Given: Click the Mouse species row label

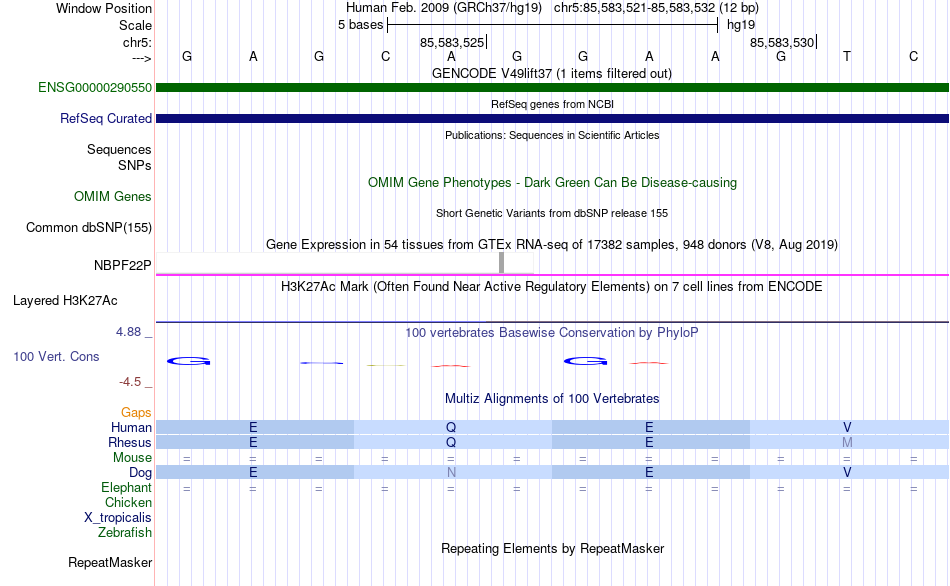Looking at the screenshot, I should click(132, 458).
